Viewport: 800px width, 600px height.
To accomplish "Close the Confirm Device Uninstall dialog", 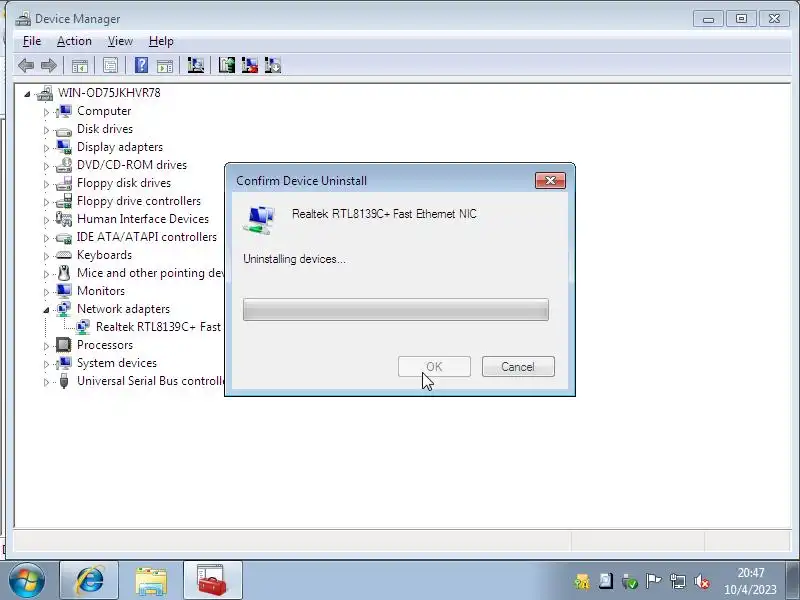I will [550, 181].
